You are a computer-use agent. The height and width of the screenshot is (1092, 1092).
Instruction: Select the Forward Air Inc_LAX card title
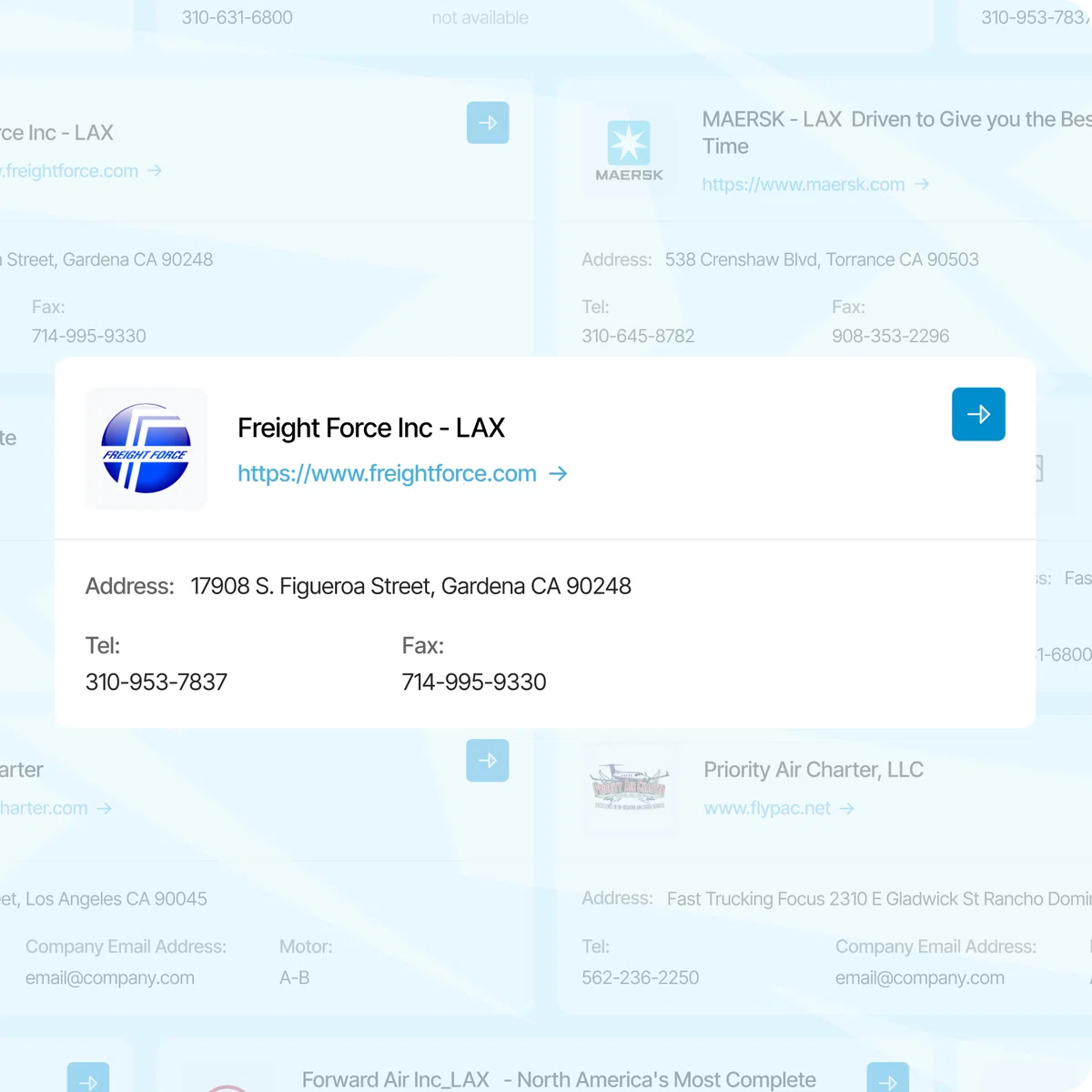[559, 1079]
